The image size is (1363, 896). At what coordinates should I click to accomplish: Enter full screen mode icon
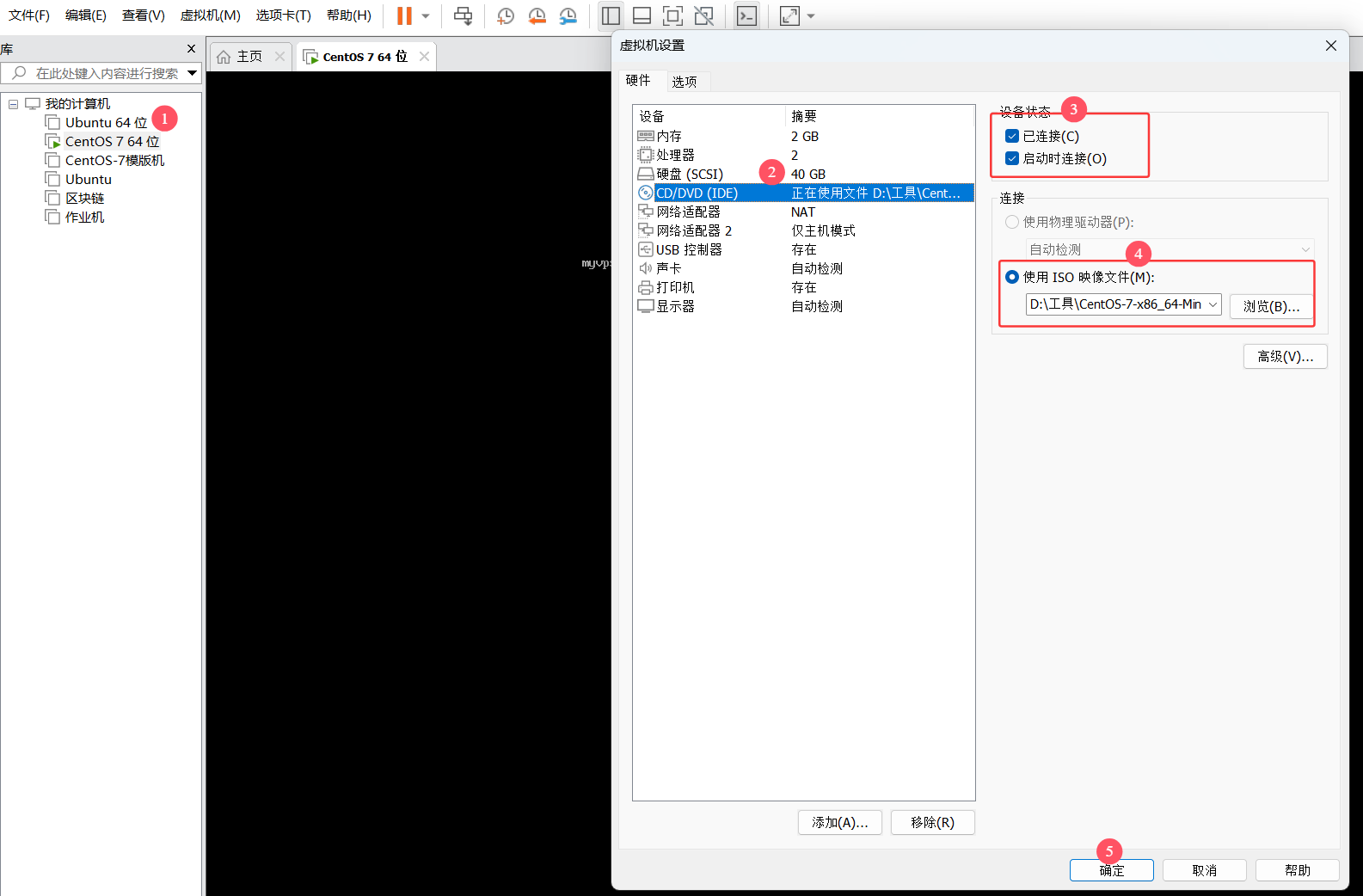(x=672, y=15)
